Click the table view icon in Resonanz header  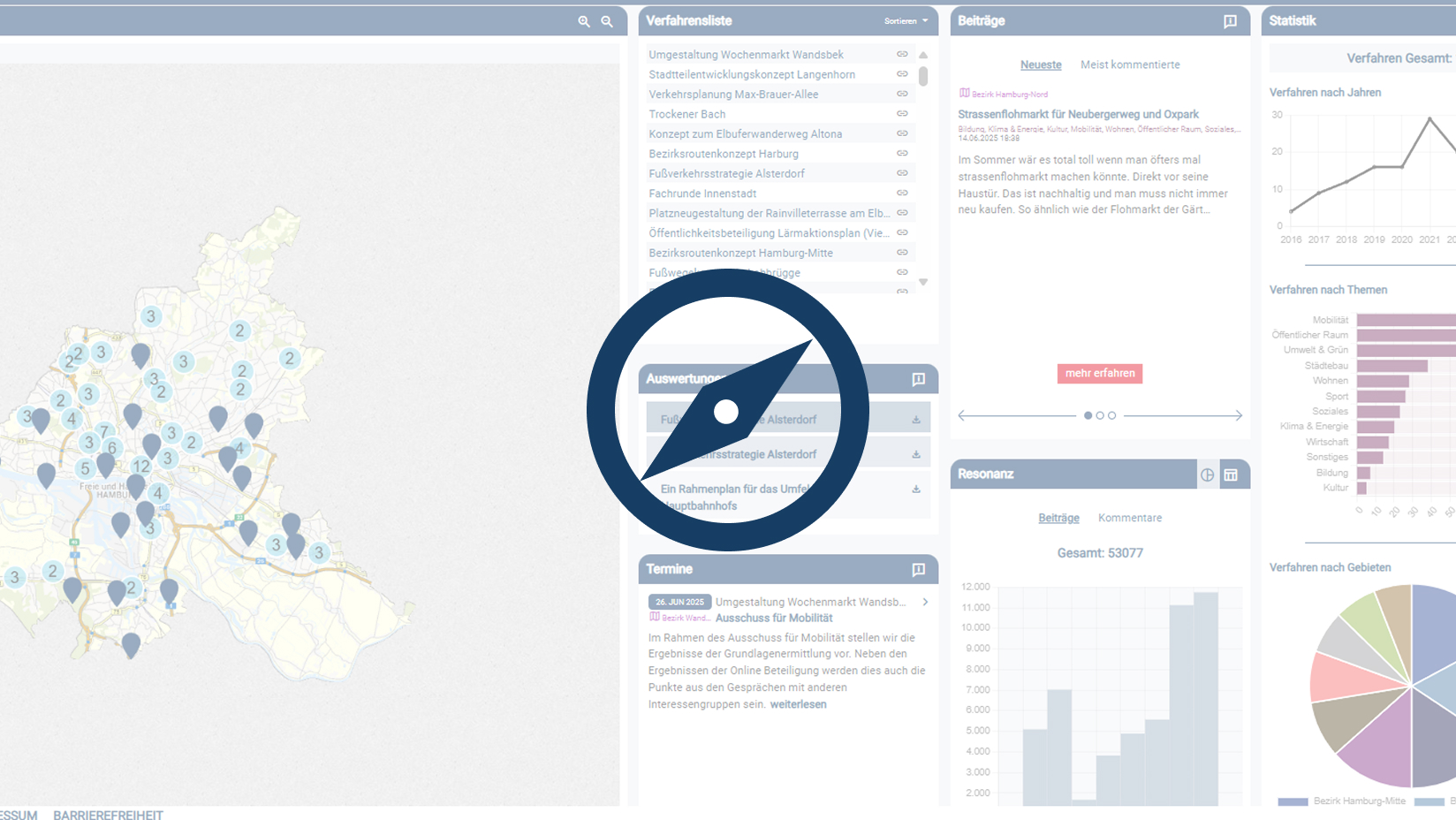tap(1231, 474)
